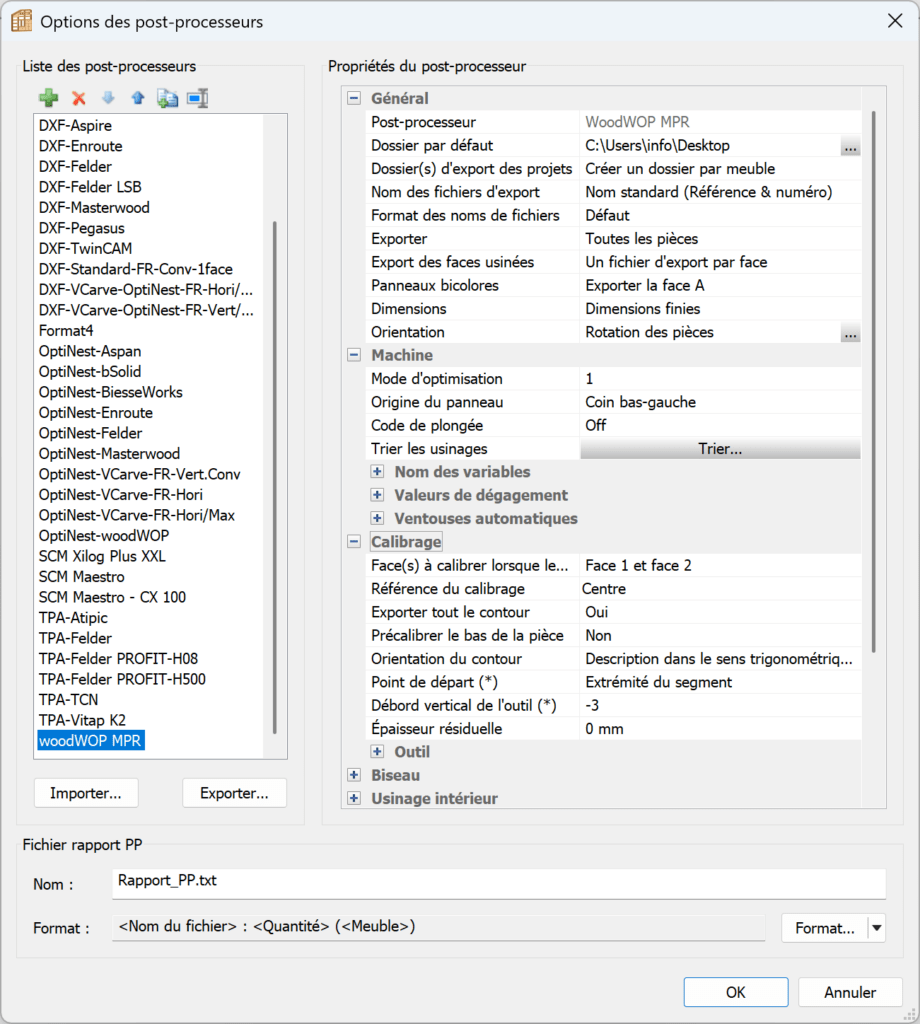This screenshot has height=1024, width=920.
Task: Expand the Usinage intérieur section
Action: coord(354,798)
